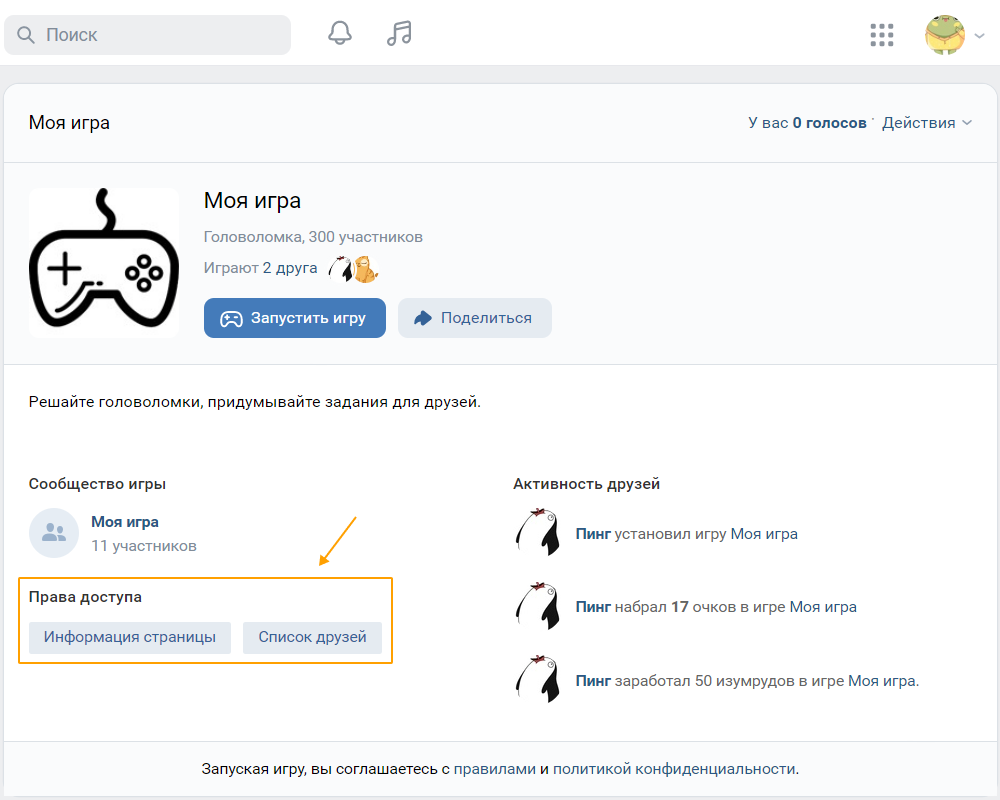Click the Моя игра game title
Image resolution: width=1000 pixels, height=800 pixels.
[x=252, y=200]
